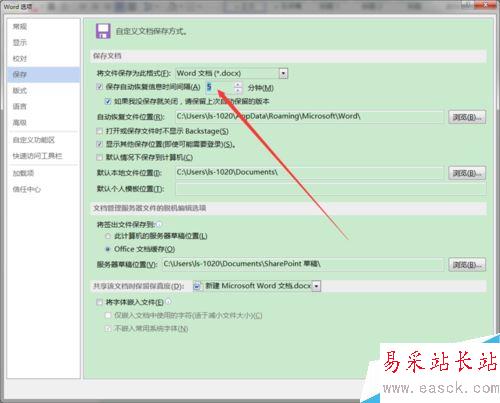Select the Office 文档缓存 radio option
500x403 pixels.
pos(108,249)
